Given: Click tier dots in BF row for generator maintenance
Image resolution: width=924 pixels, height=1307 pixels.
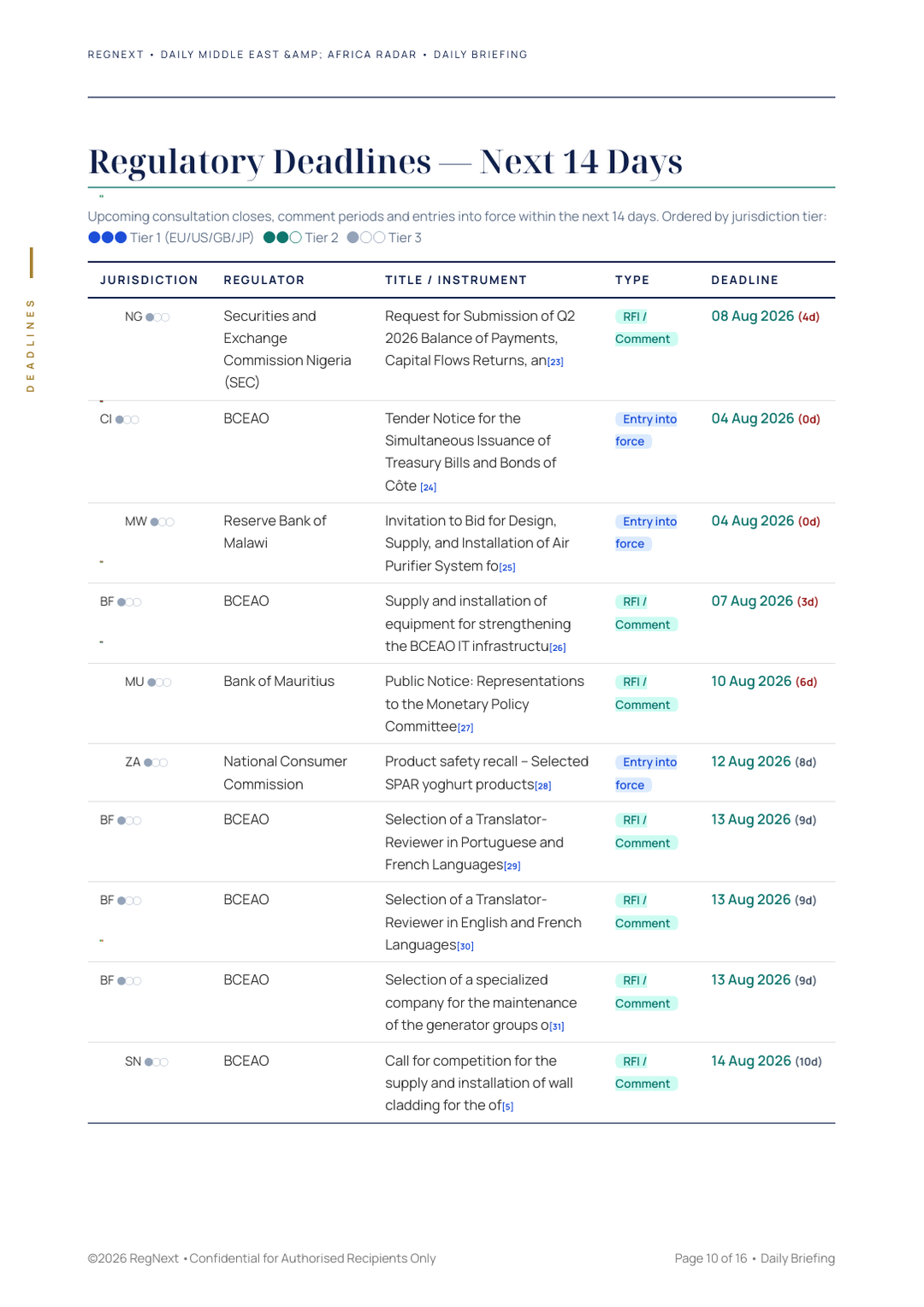Looking at the screenshot, I should (x=129, y=981).
